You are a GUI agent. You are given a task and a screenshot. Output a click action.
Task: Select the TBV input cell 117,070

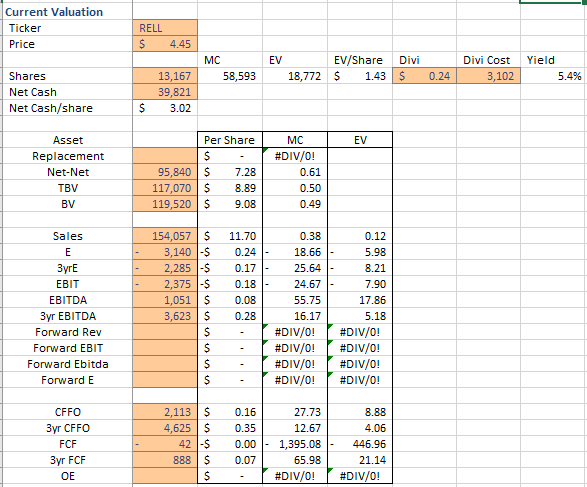coord(165,188)
